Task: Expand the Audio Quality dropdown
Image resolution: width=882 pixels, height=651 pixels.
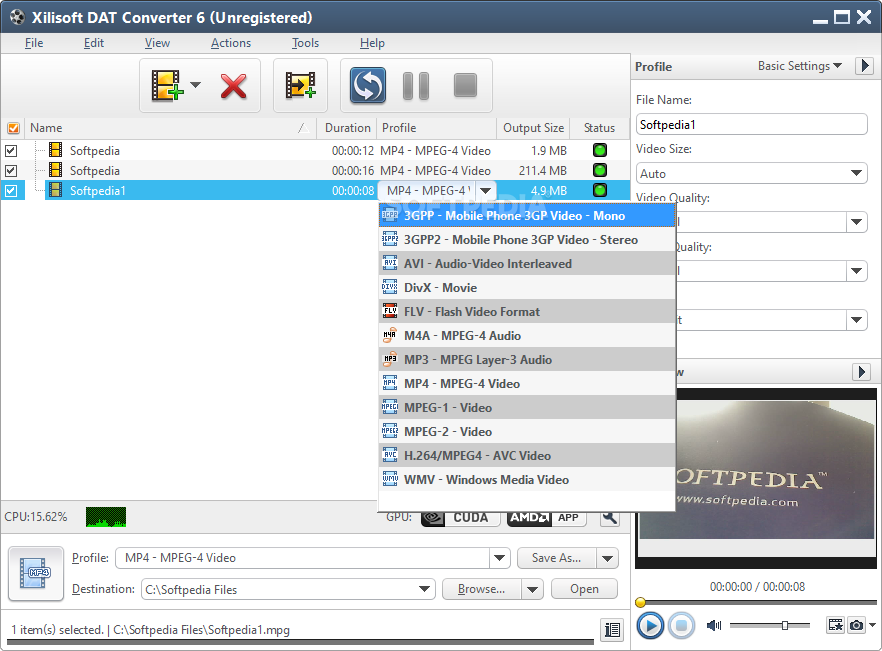Action: click(856, 271)
